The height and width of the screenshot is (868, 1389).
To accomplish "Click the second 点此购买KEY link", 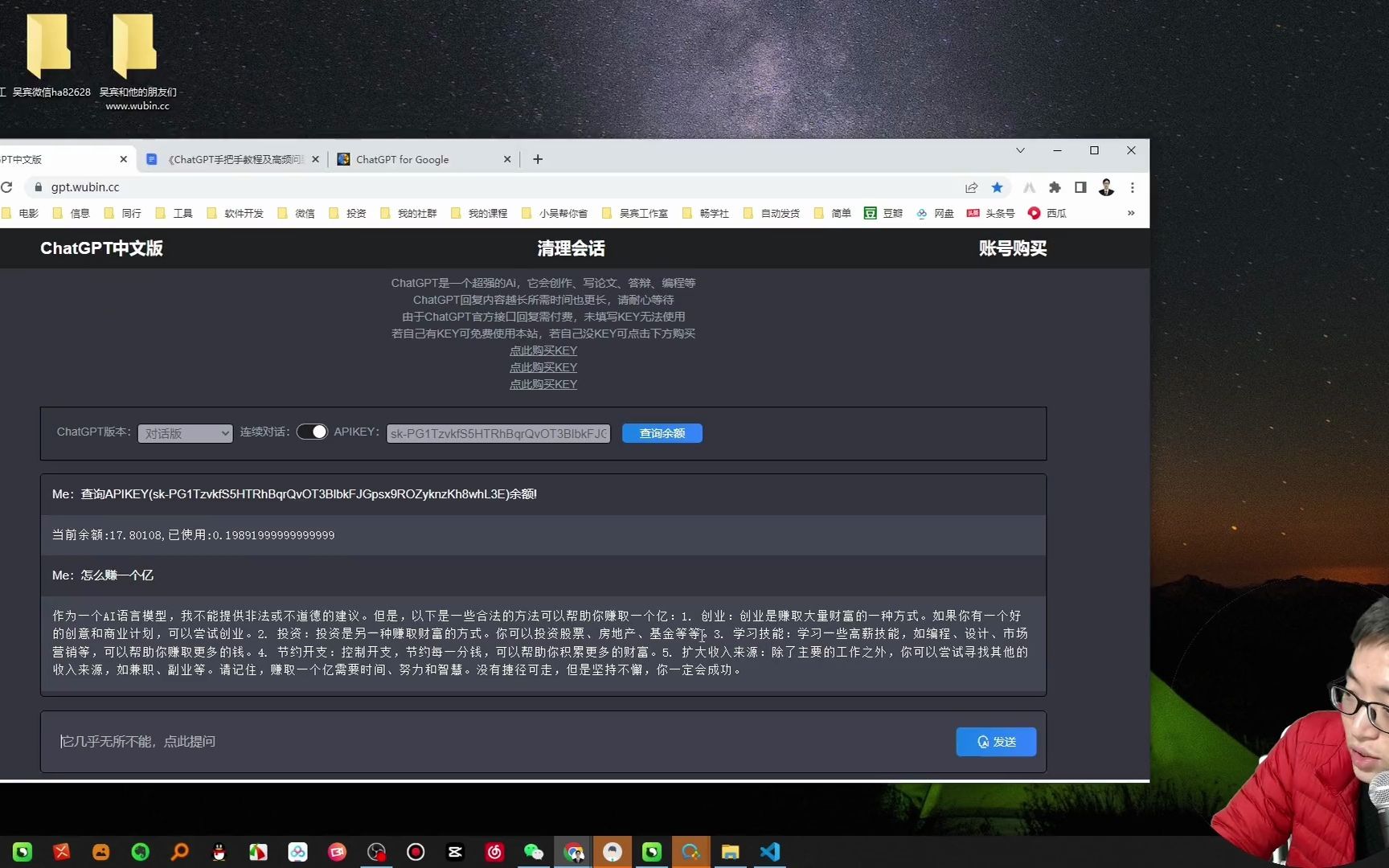I will click(543, 367).
